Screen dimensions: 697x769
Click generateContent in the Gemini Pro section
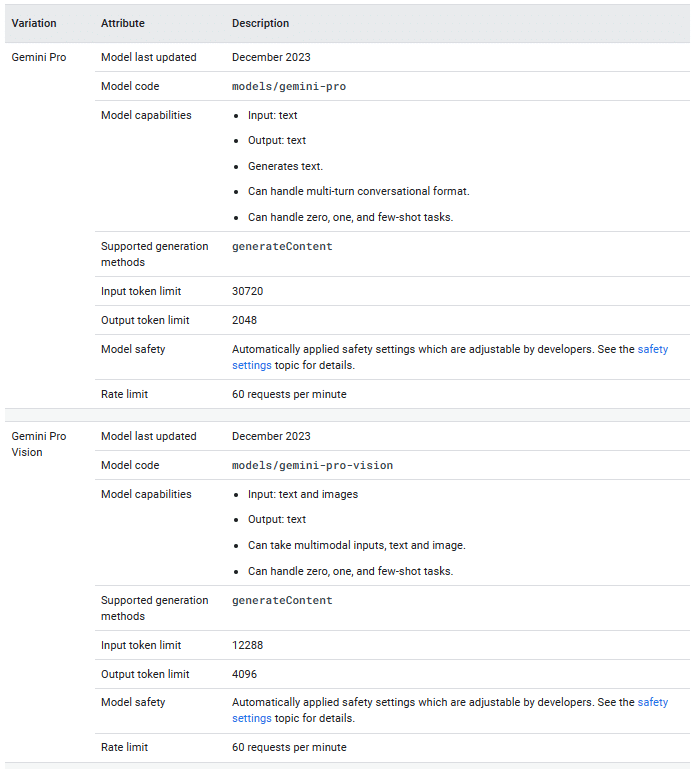point(282,247)
